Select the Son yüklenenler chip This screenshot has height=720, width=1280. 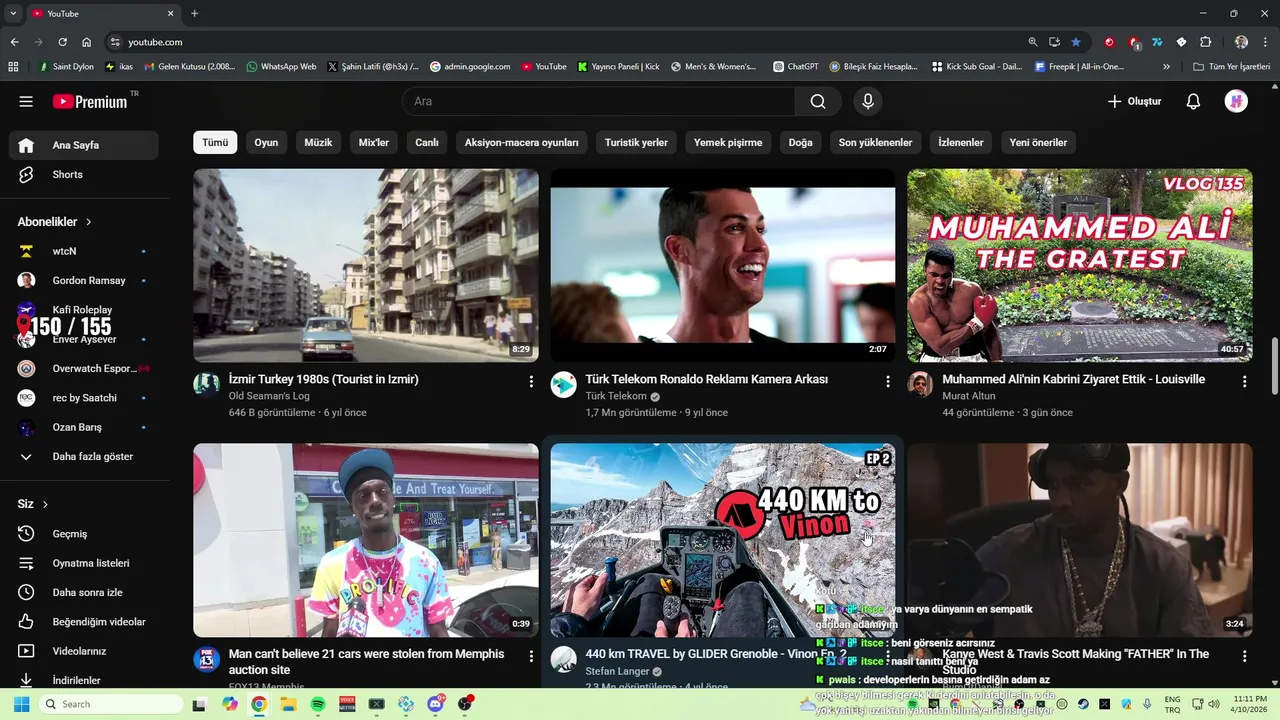point(875,142)
